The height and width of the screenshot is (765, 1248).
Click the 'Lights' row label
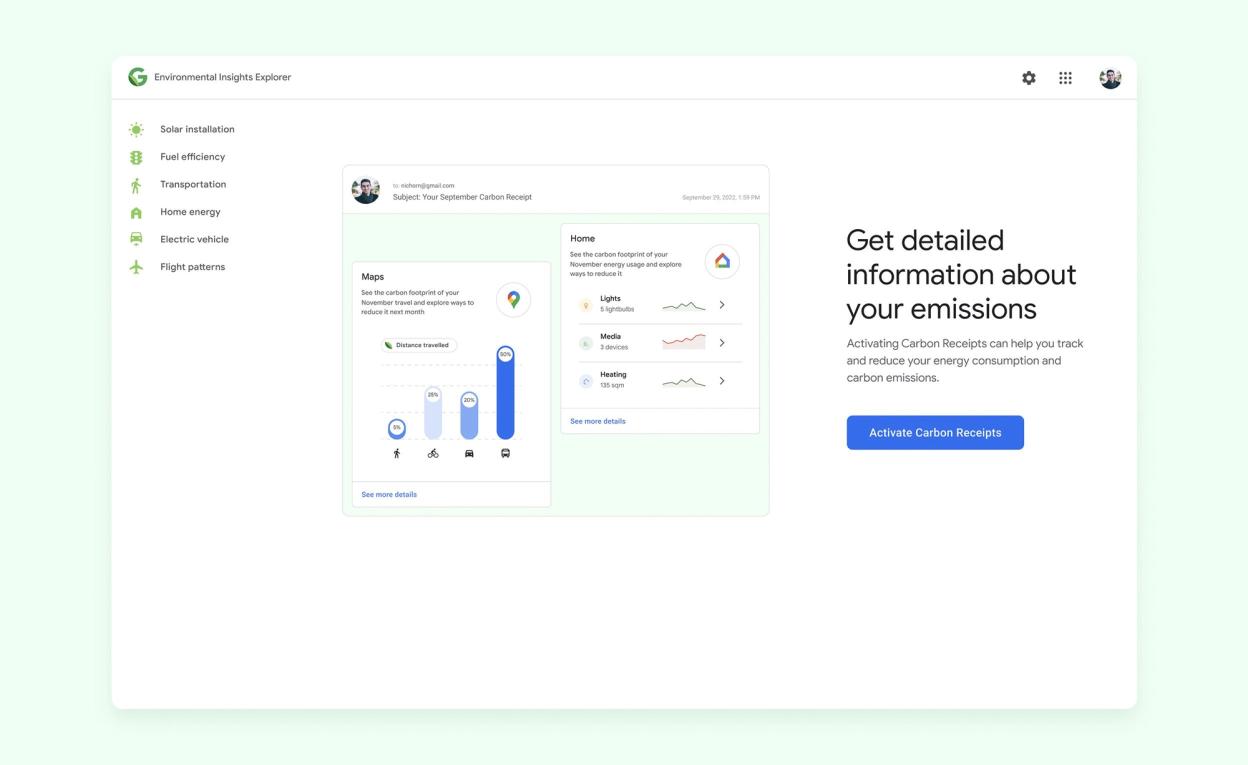(610, 298)
